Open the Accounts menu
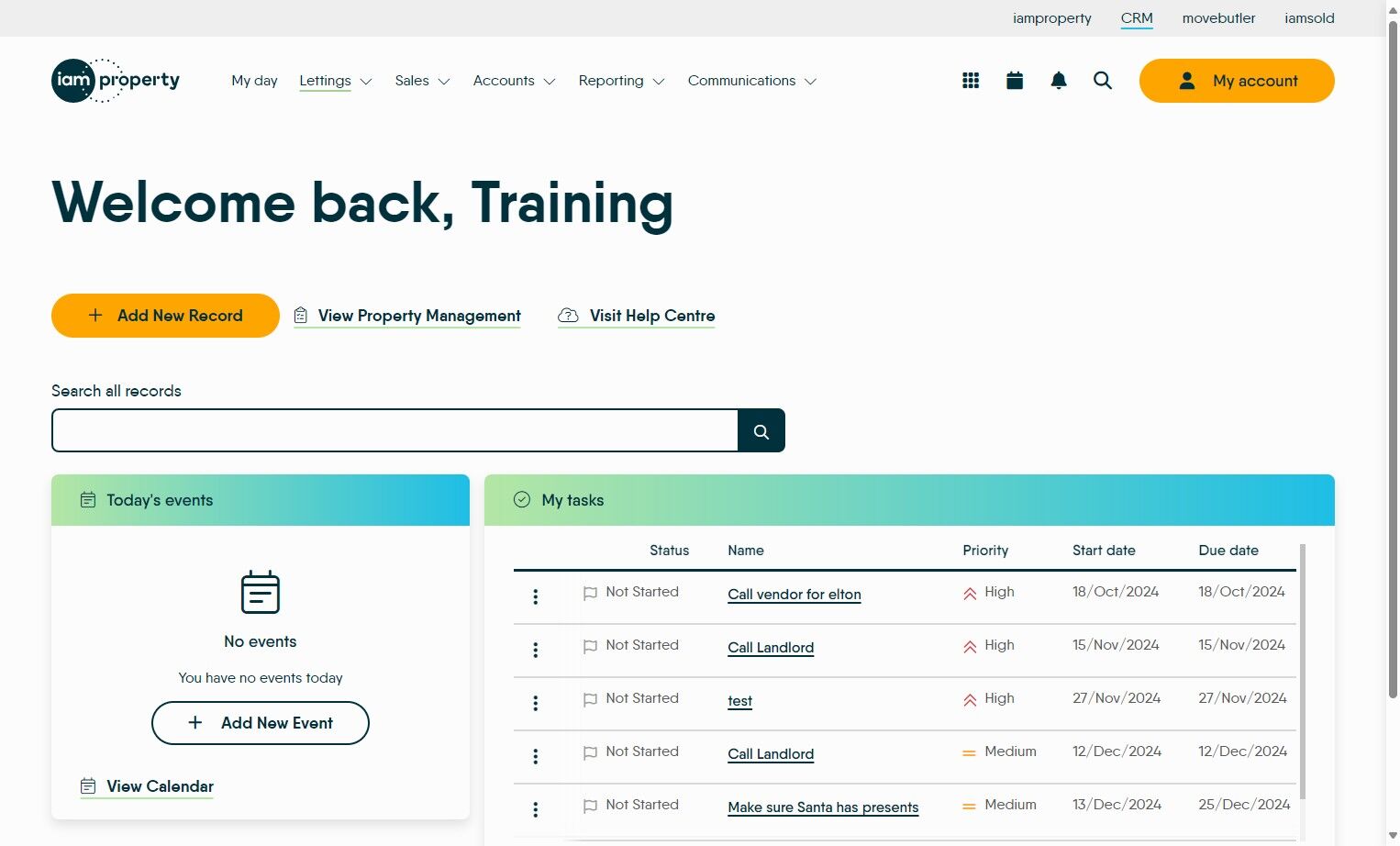 (x=504, y=81)
